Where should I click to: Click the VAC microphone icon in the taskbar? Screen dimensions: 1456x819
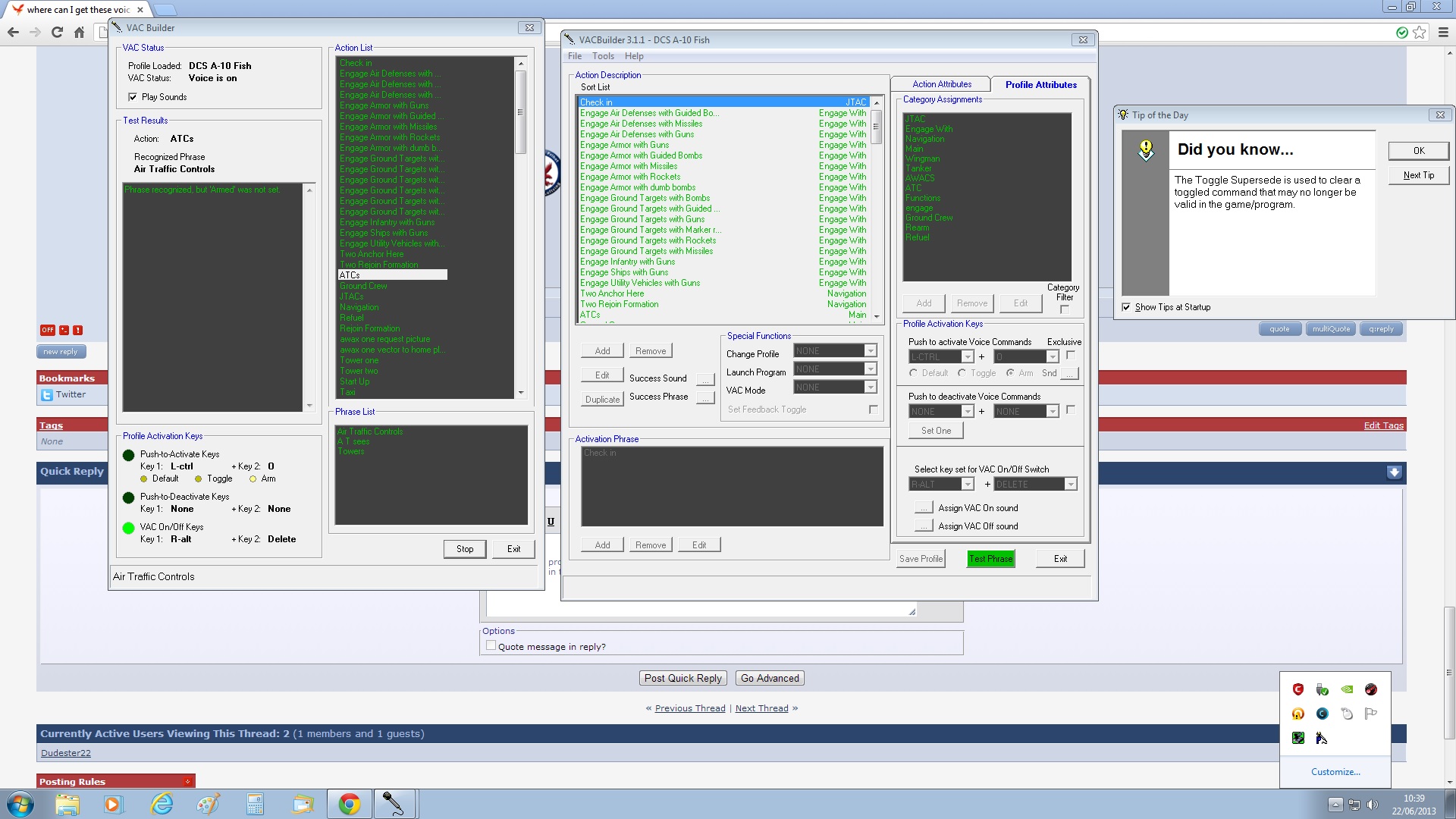tap(393, 803)
